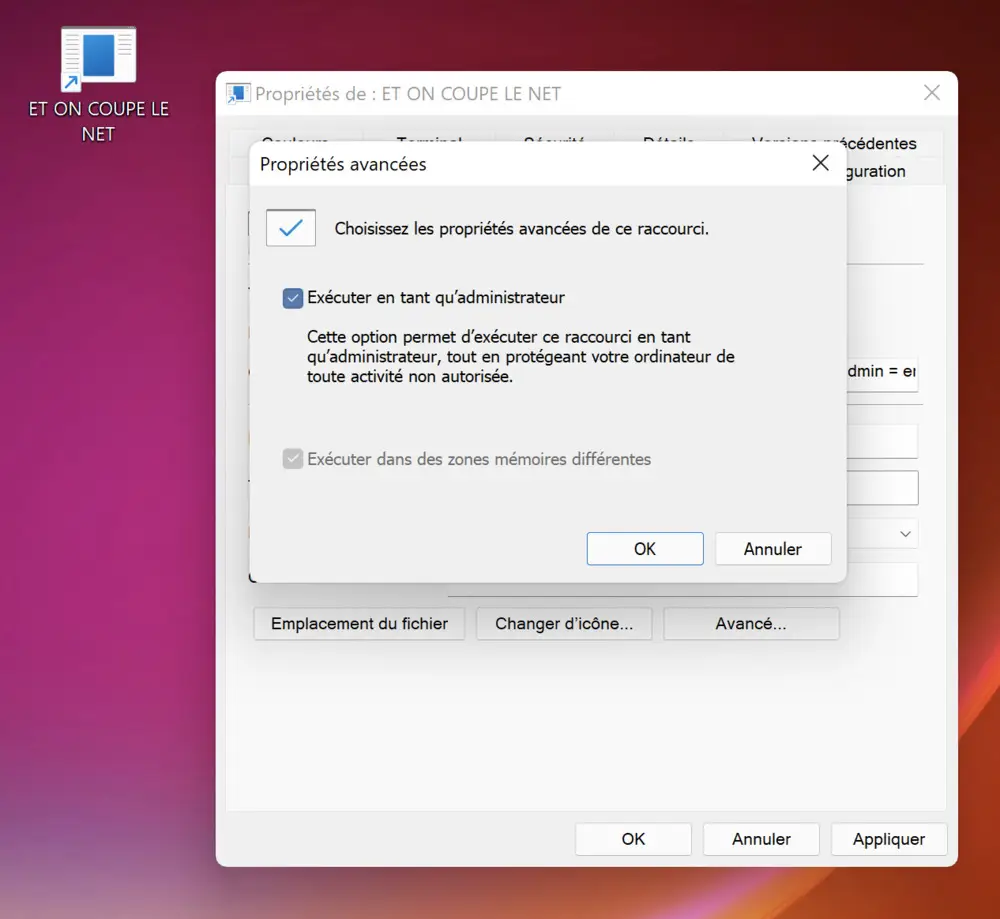This screenshot has width=1000, height=919.
Task: Switch to the partially hidden Configuration tab
Action: point(877,171)
